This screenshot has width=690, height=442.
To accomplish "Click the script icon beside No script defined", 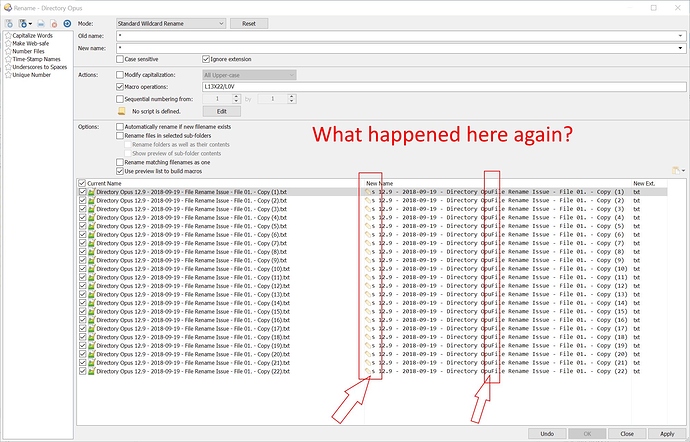I will click(x=121, y=111).
